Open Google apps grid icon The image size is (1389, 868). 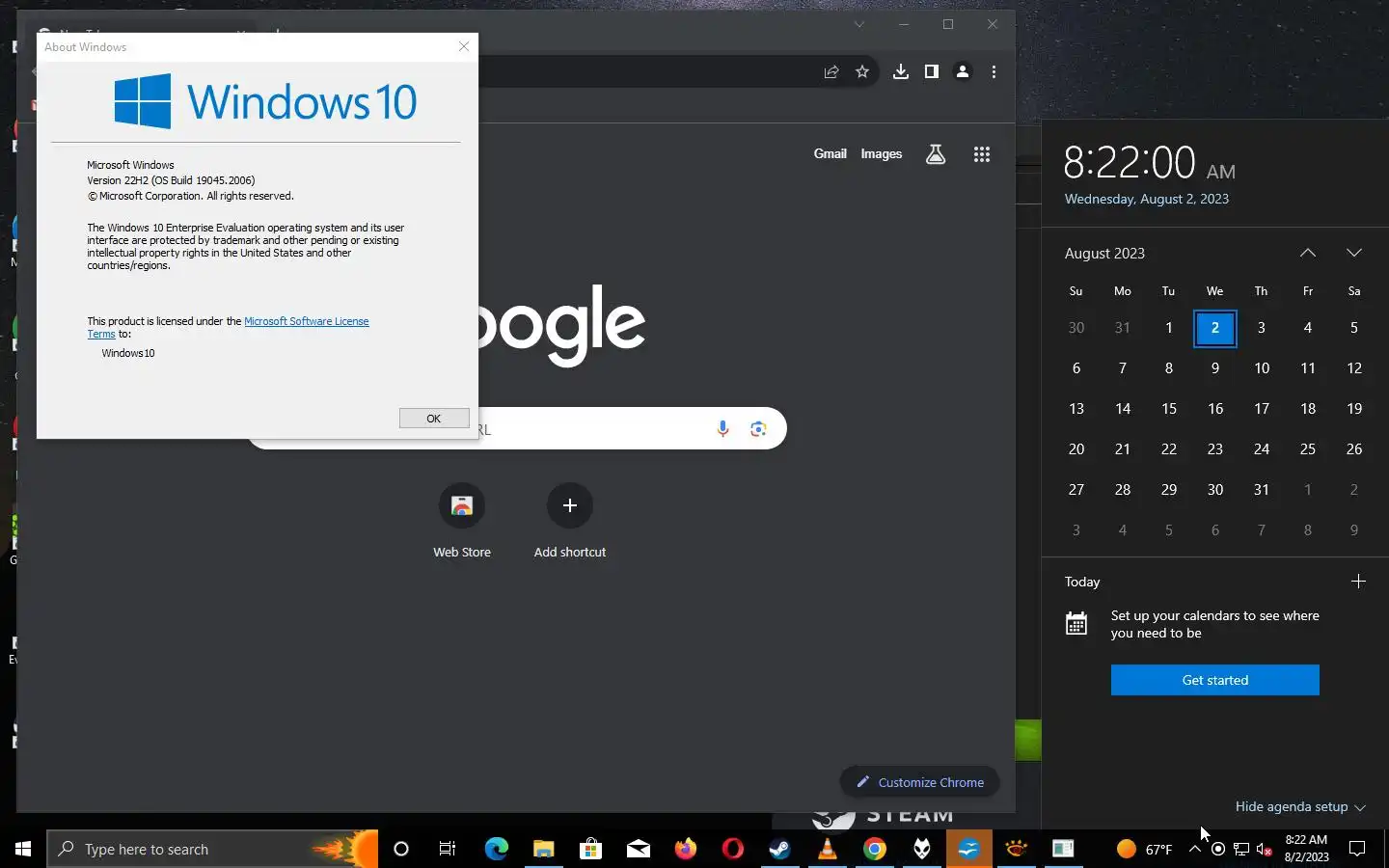[x=982, y=154]
